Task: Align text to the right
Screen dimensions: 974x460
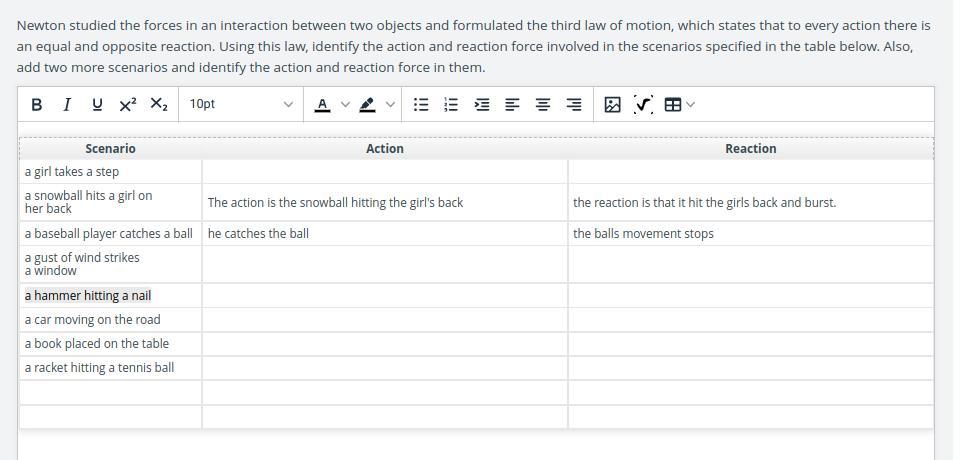Action: click(x=575, y=105)
